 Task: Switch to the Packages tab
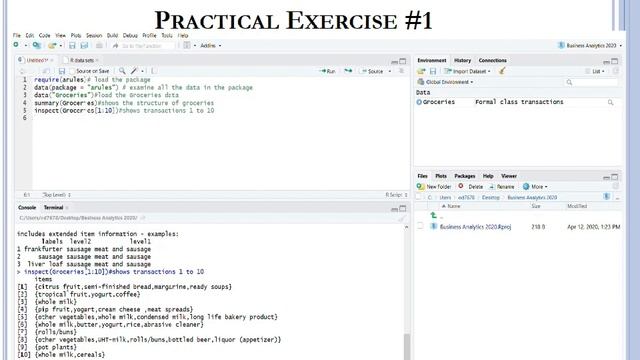pyautogui.click(x=465, y=176)
